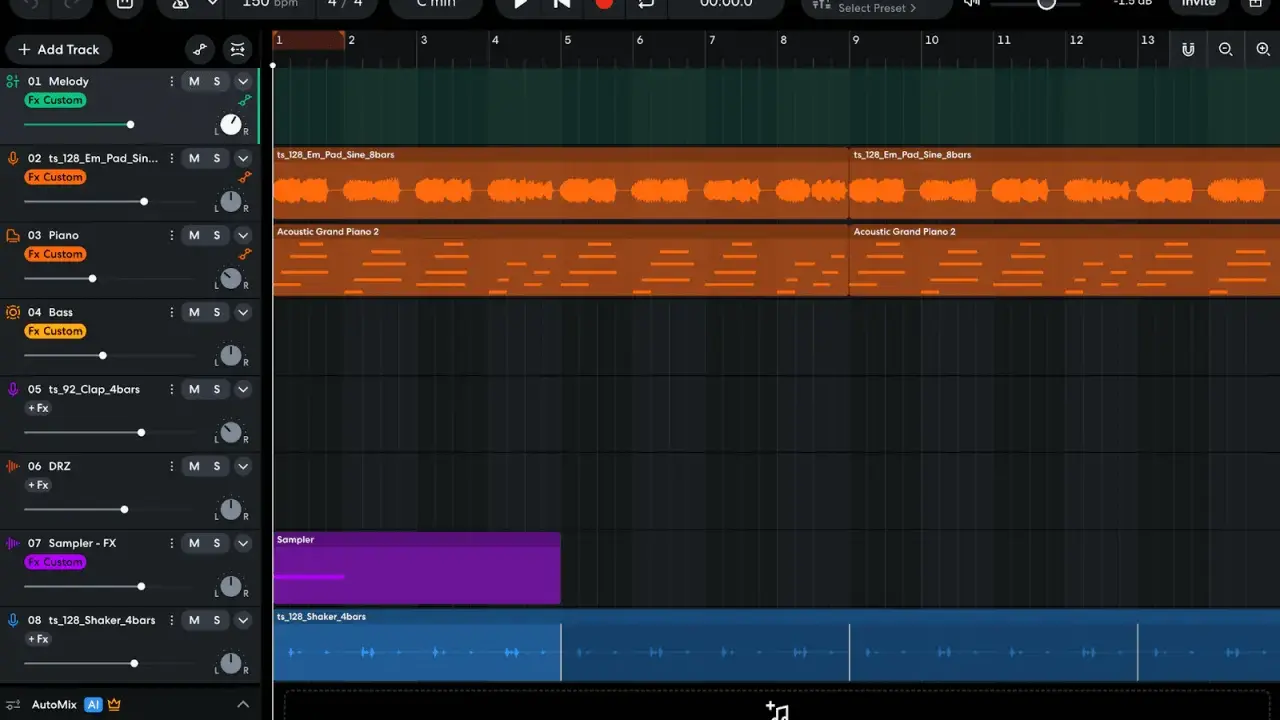Click the Melody track volume slider handle
This screenshot has width=1280, height=720.
tap(130, 124)
